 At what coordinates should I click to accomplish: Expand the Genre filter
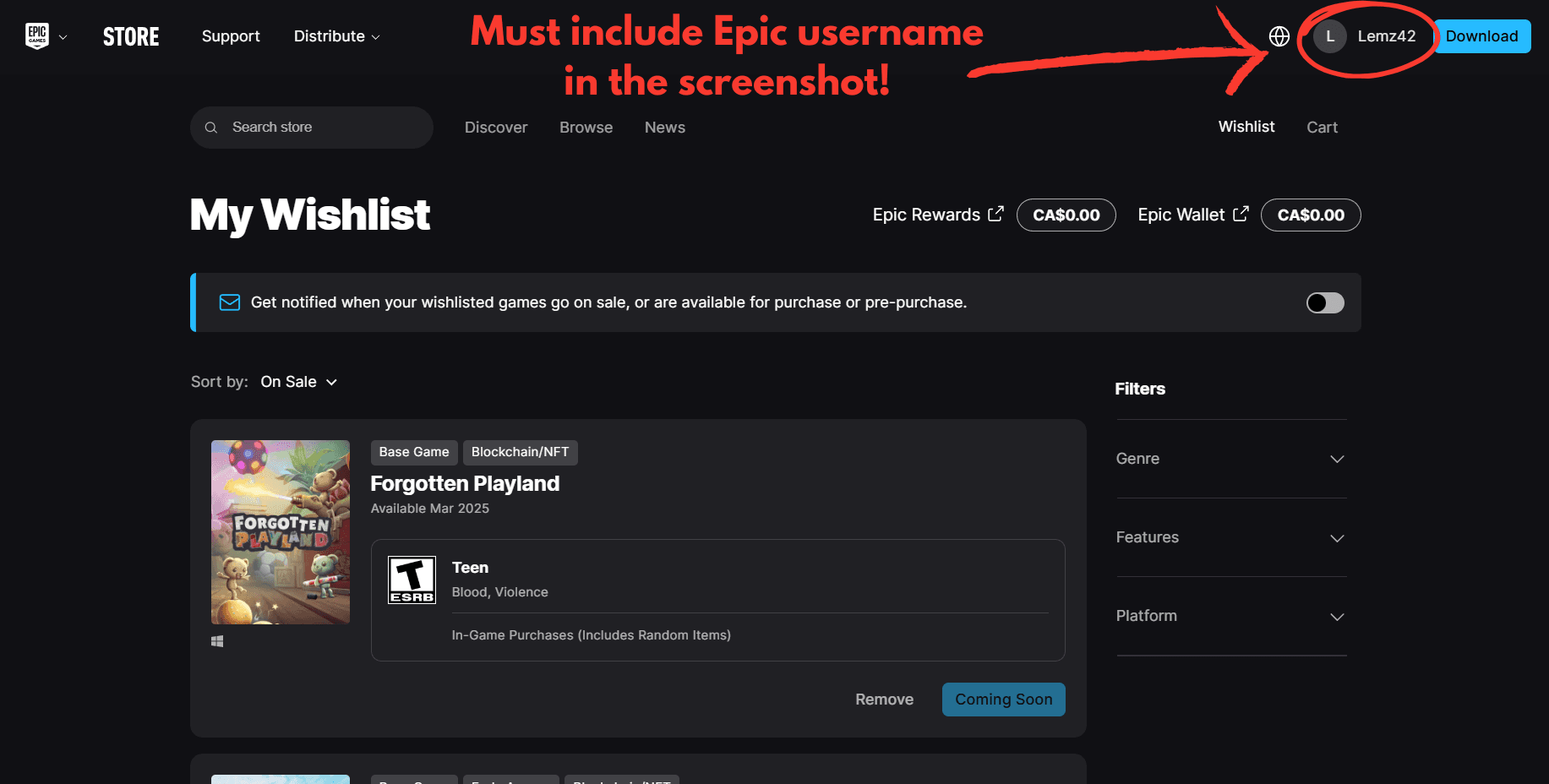(1230, 459)
